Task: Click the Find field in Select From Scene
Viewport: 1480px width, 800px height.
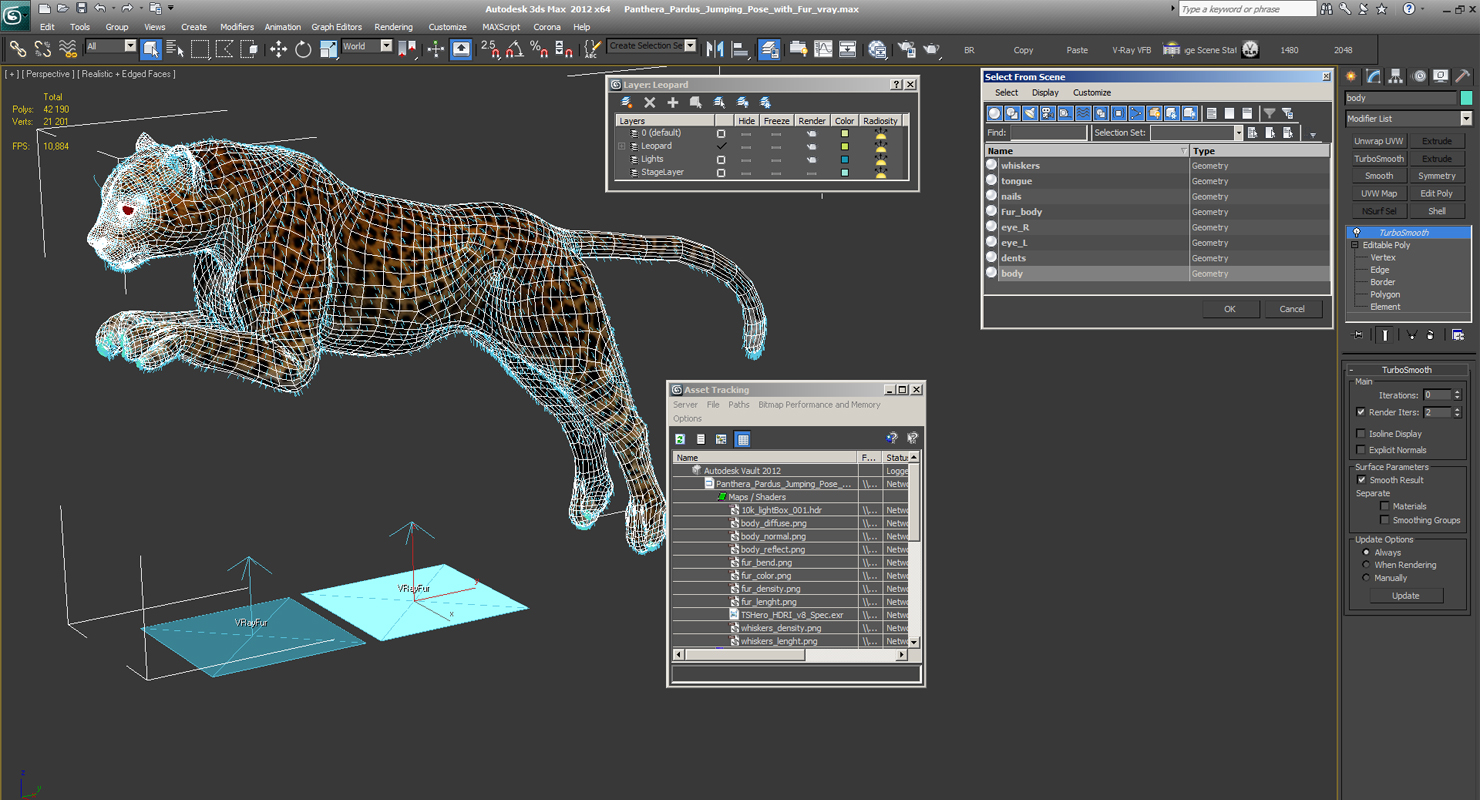Action: point(1048,133)
